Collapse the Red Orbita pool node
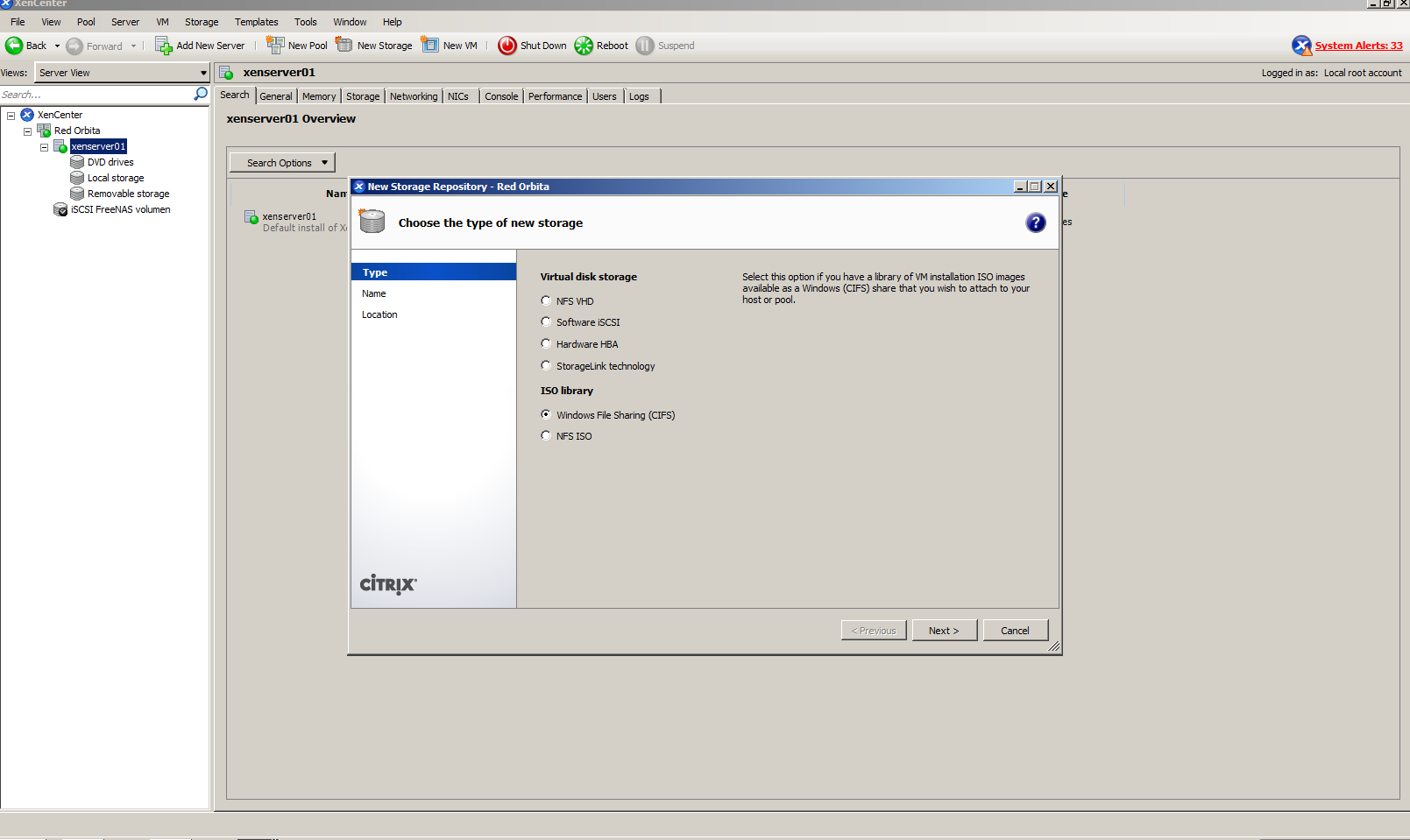This screenshot has width=1410, height=840. tap(27, 131)
